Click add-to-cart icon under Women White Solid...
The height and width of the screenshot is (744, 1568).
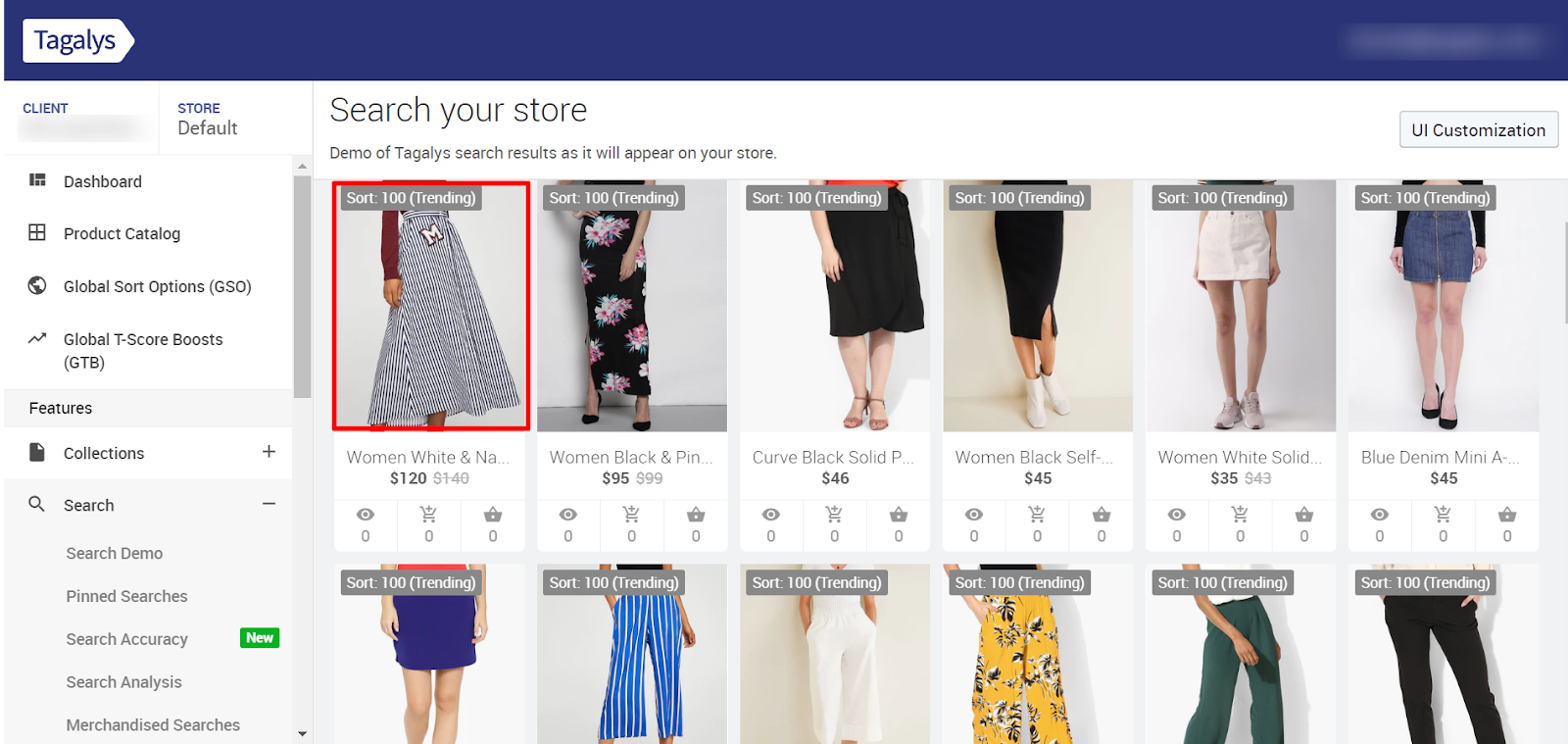point(1240,514)
